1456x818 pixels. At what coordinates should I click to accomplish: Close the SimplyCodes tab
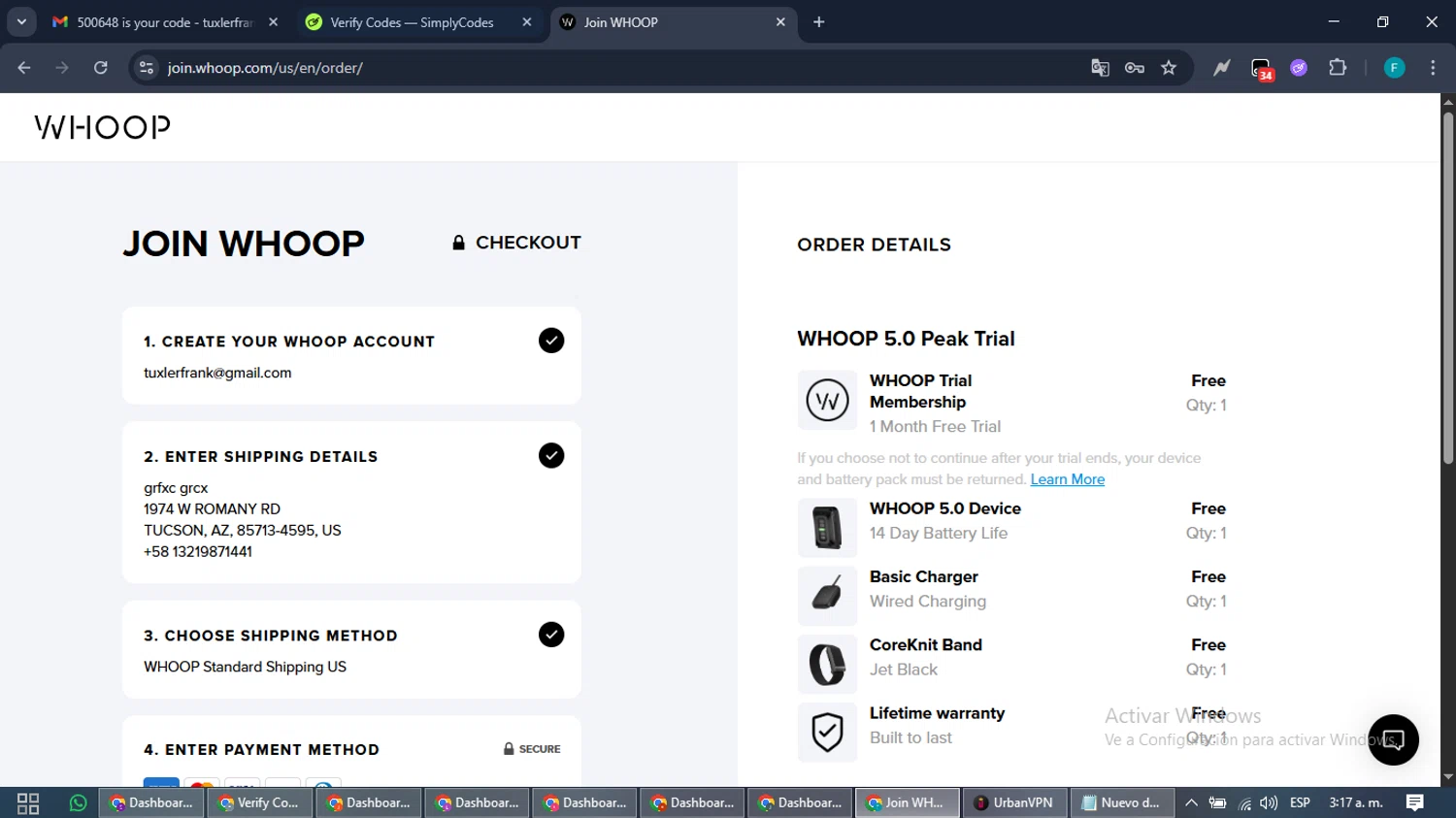(527, 22)
